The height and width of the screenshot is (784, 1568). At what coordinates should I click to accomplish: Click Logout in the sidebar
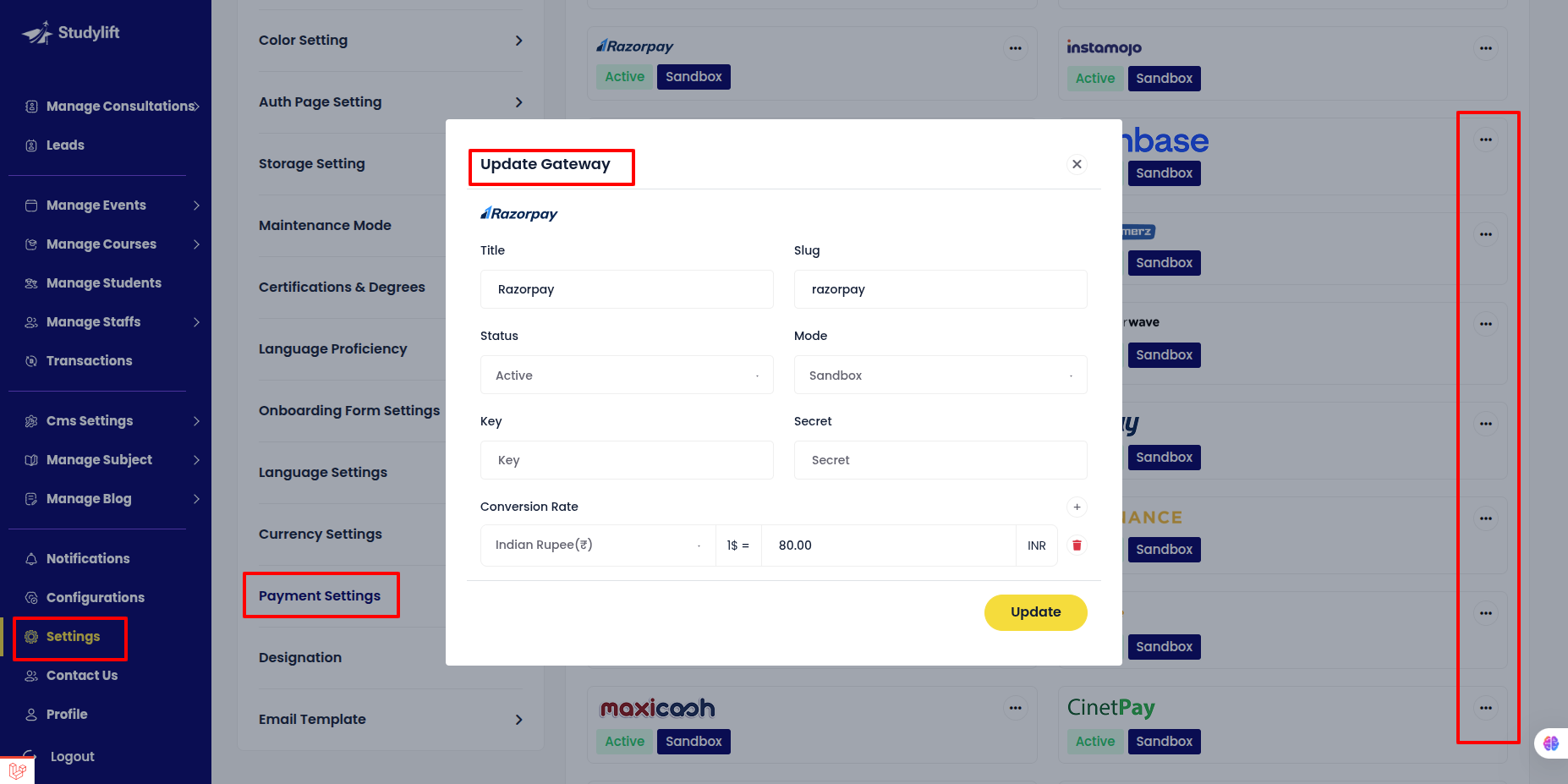click(x=72, y=757)
